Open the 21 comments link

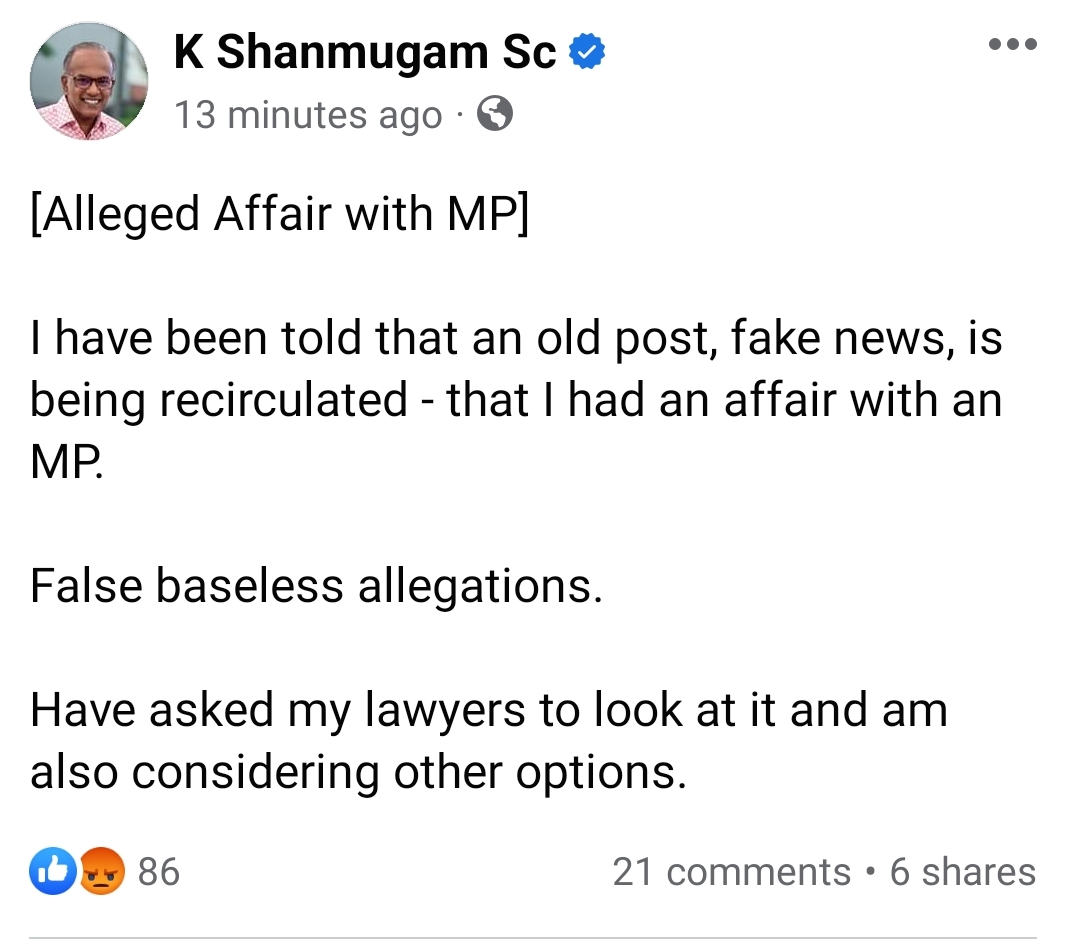coord(731,872)
